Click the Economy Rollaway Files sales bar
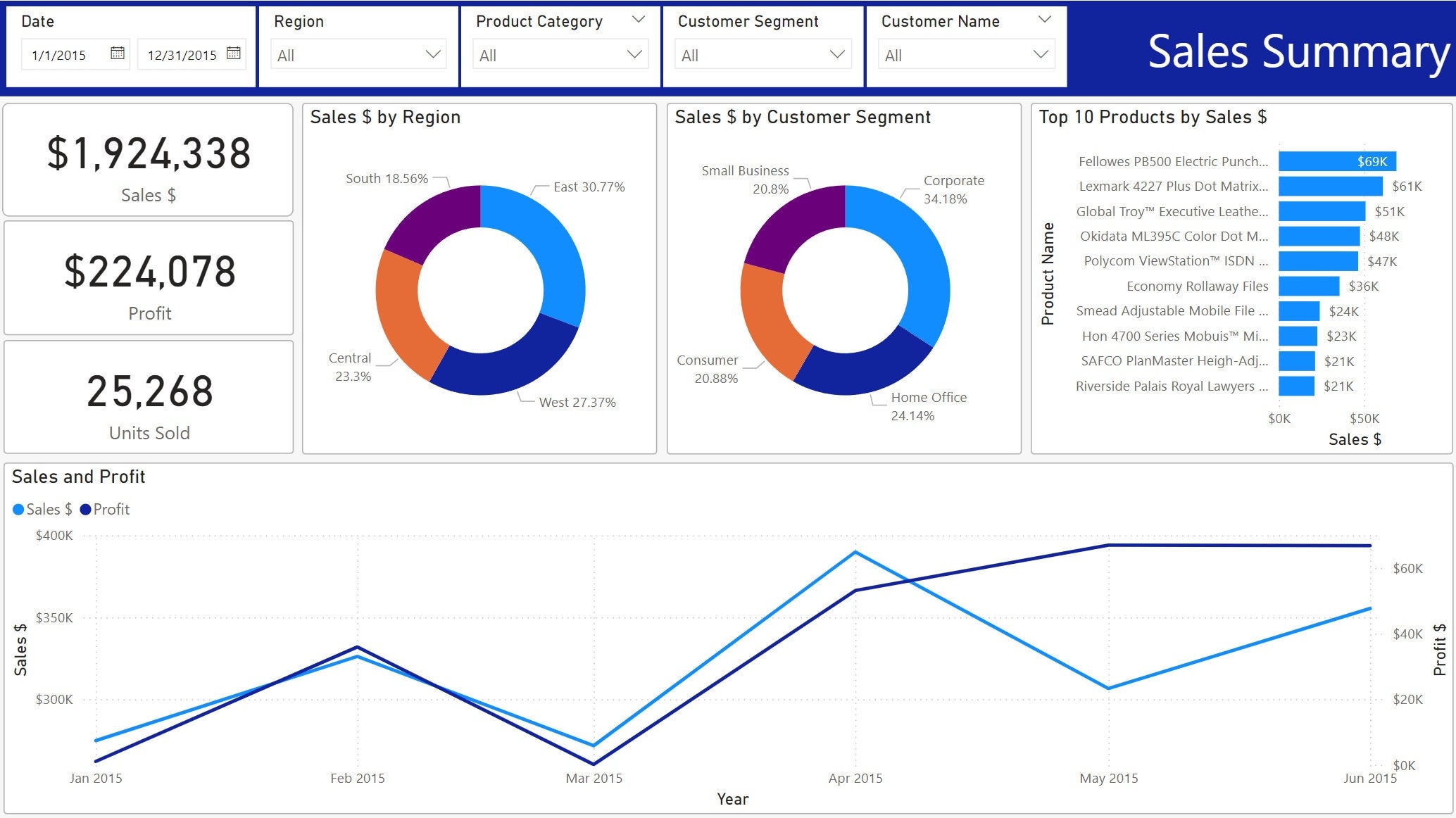This screenshot has height=818, width=1456. point(1311,287)
